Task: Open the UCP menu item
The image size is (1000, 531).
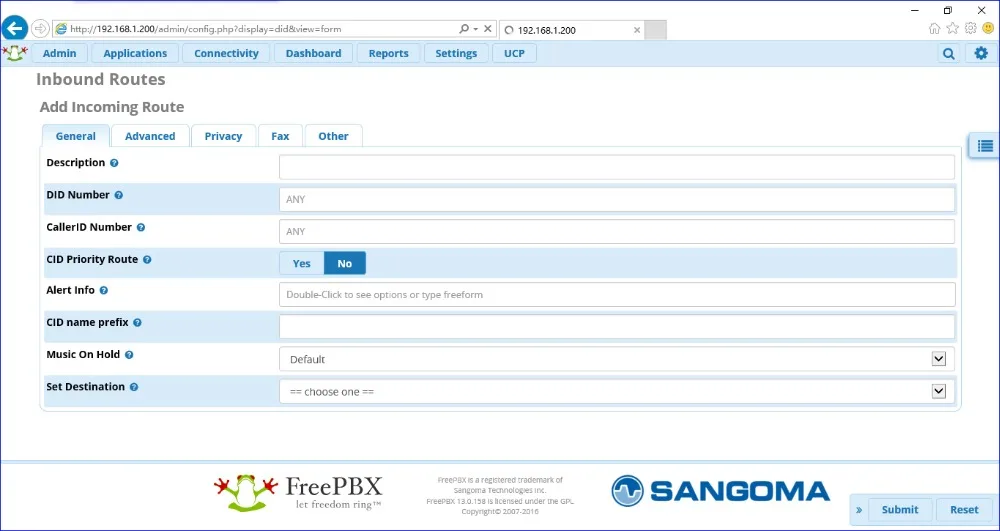Action: (x=514, y=54)
